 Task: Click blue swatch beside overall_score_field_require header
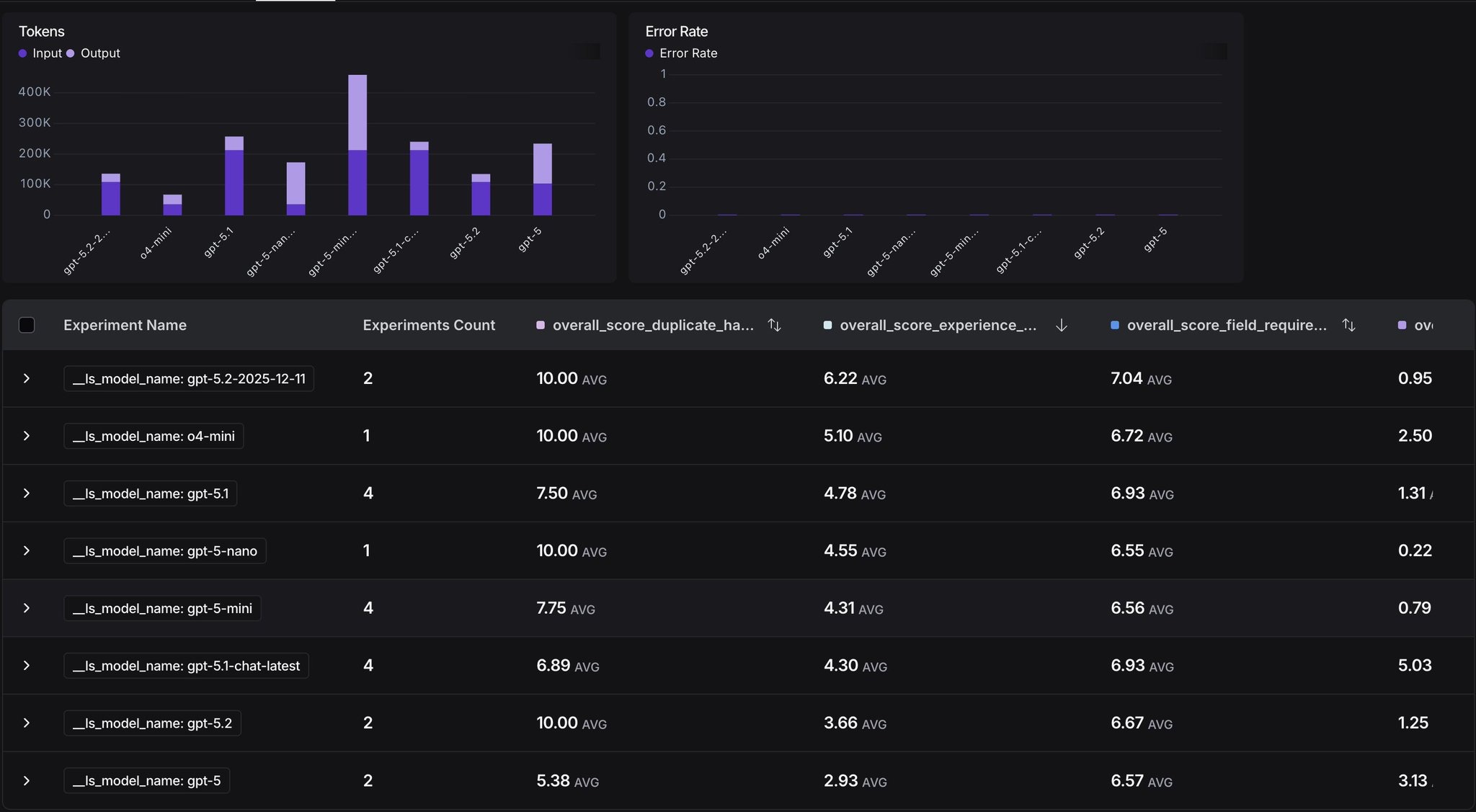pos(1115,325)
